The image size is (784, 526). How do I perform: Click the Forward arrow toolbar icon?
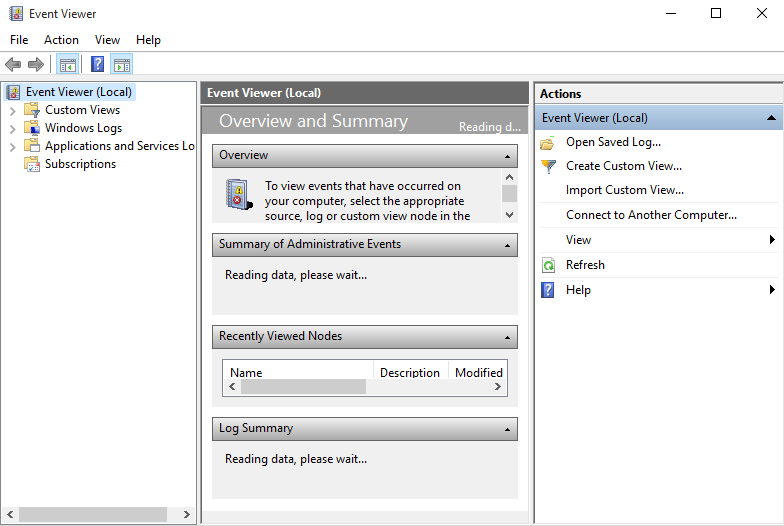[x=36, y=64]
